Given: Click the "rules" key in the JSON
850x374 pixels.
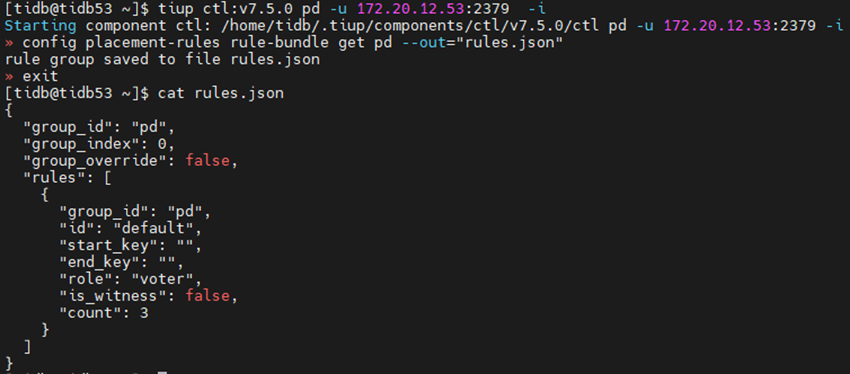Looking at the screenshot, I should pyautogui.click(x=49, y=178).
